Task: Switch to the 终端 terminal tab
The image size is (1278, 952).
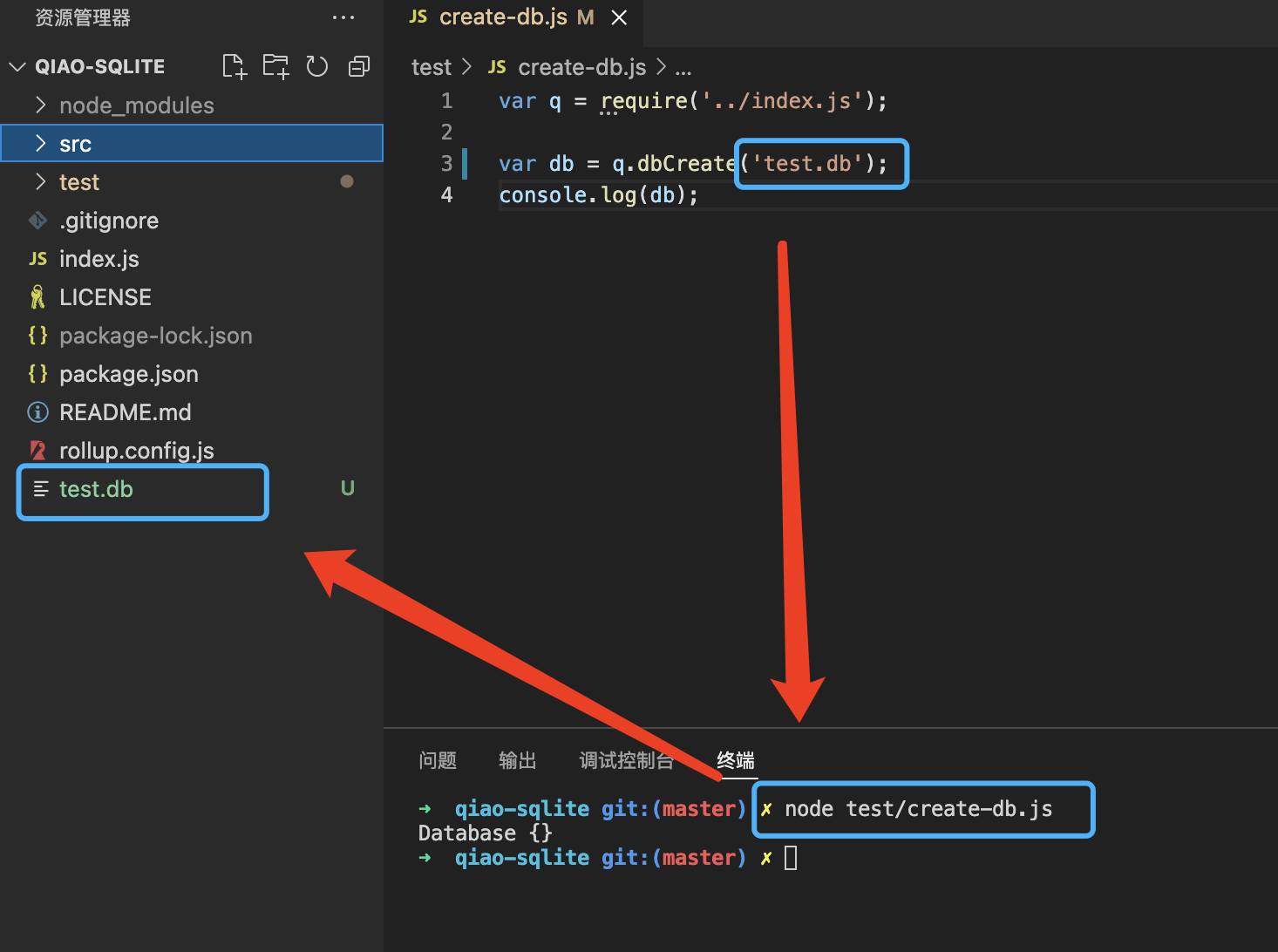Action: click(x=736, y=760)
